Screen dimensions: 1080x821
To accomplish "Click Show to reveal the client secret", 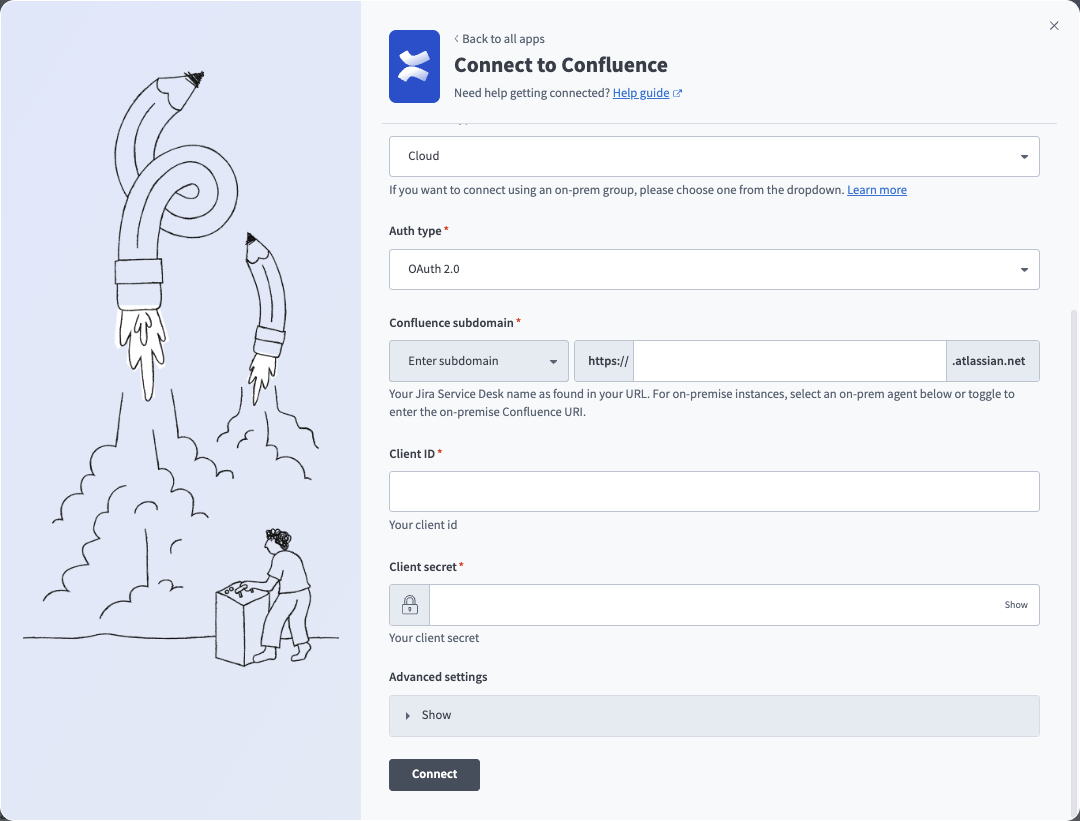I will [1016, 604].
